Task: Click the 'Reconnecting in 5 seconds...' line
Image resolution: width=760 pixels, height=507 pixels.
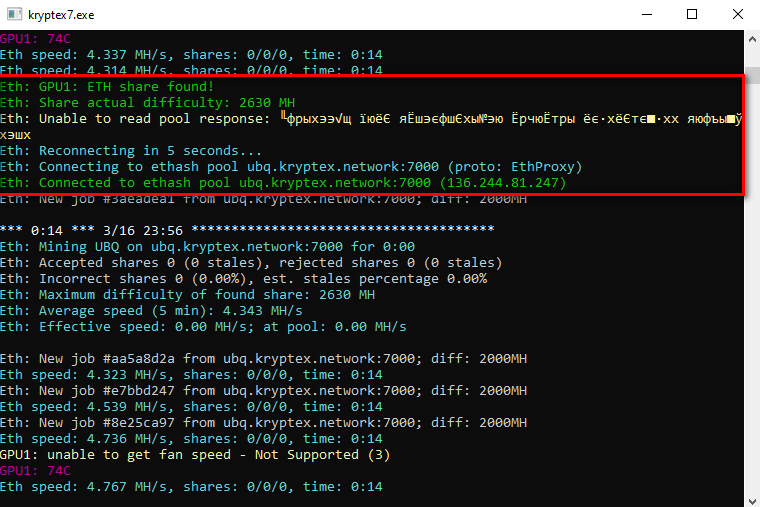Action: click(x=131, y=151)
